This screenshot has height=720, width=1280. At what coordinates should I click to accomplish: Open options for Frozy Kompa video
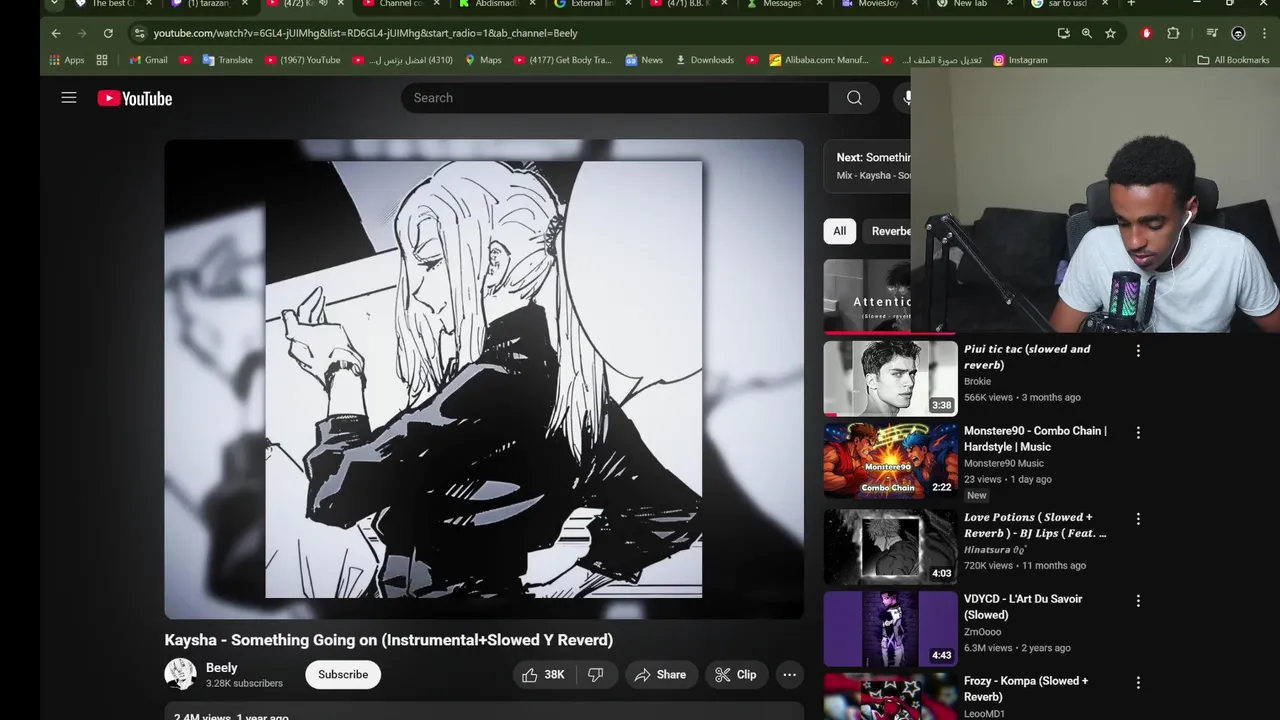click(1138, 683)
